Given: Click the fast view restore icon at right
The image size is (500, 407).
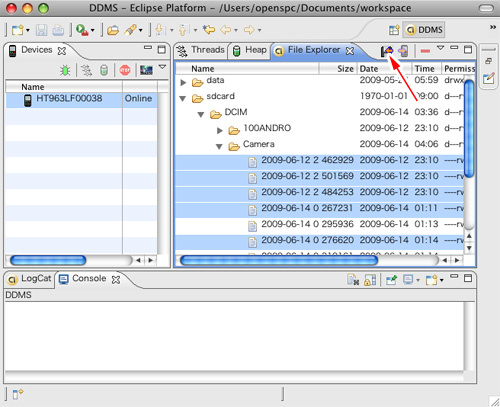Looking at the screenshot, I should point(488,61).
